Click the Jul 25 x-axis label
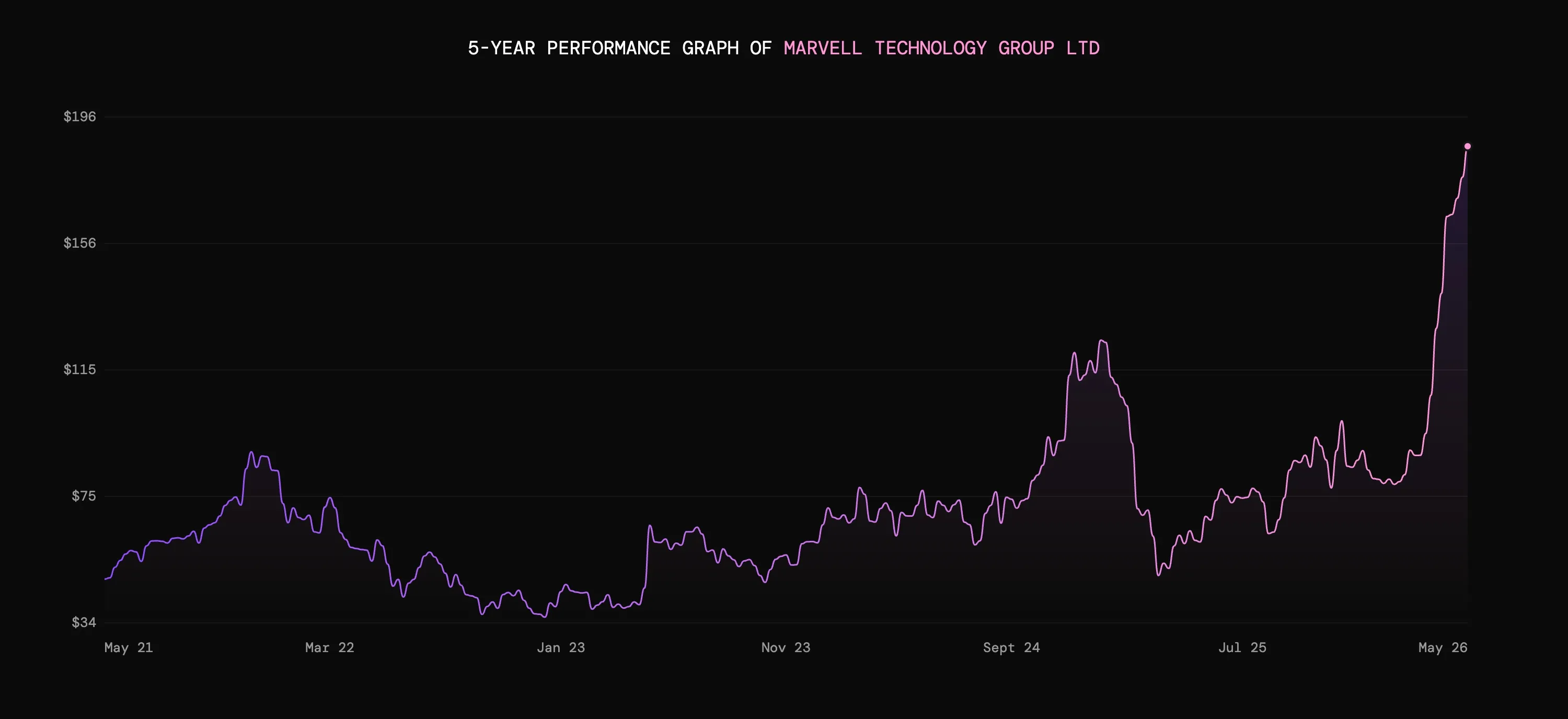The image size is (1568, 719). (1242, 647)
